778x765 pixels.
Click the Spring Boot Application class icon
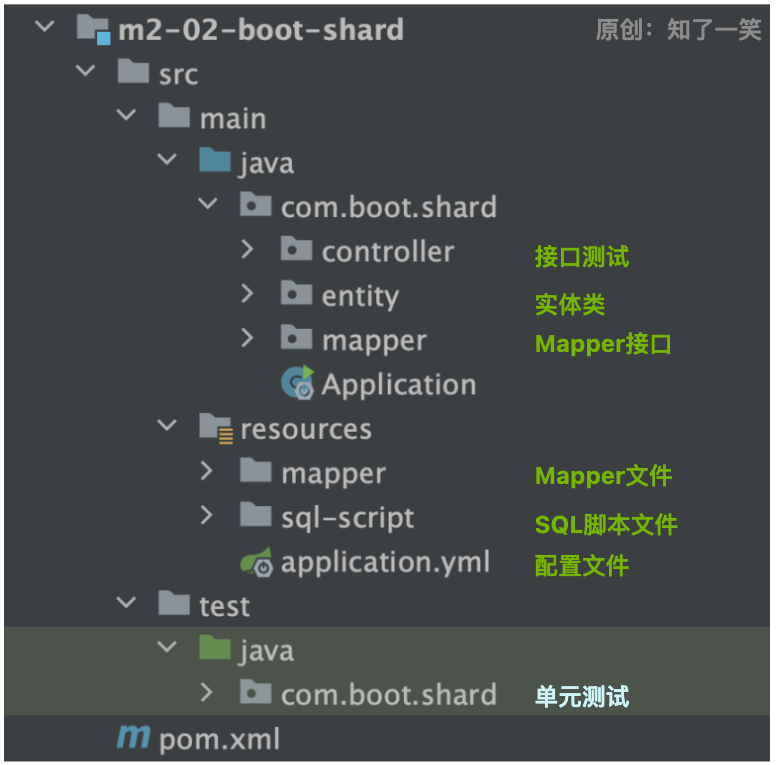[x=297, y=383]
